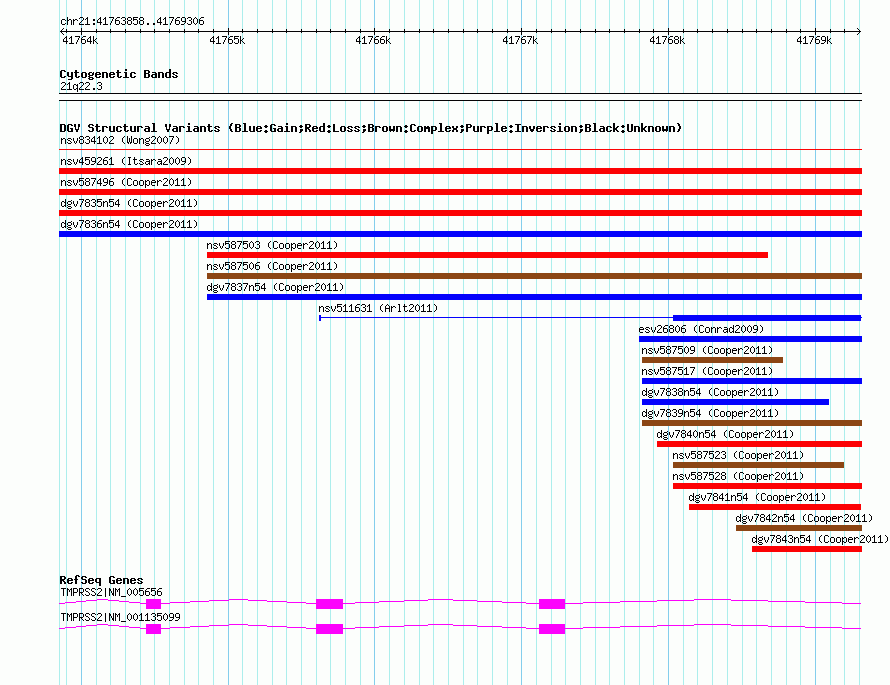Click the brown nsv587509 complex bar
890x685 pixels.
[x=712, y=360]
